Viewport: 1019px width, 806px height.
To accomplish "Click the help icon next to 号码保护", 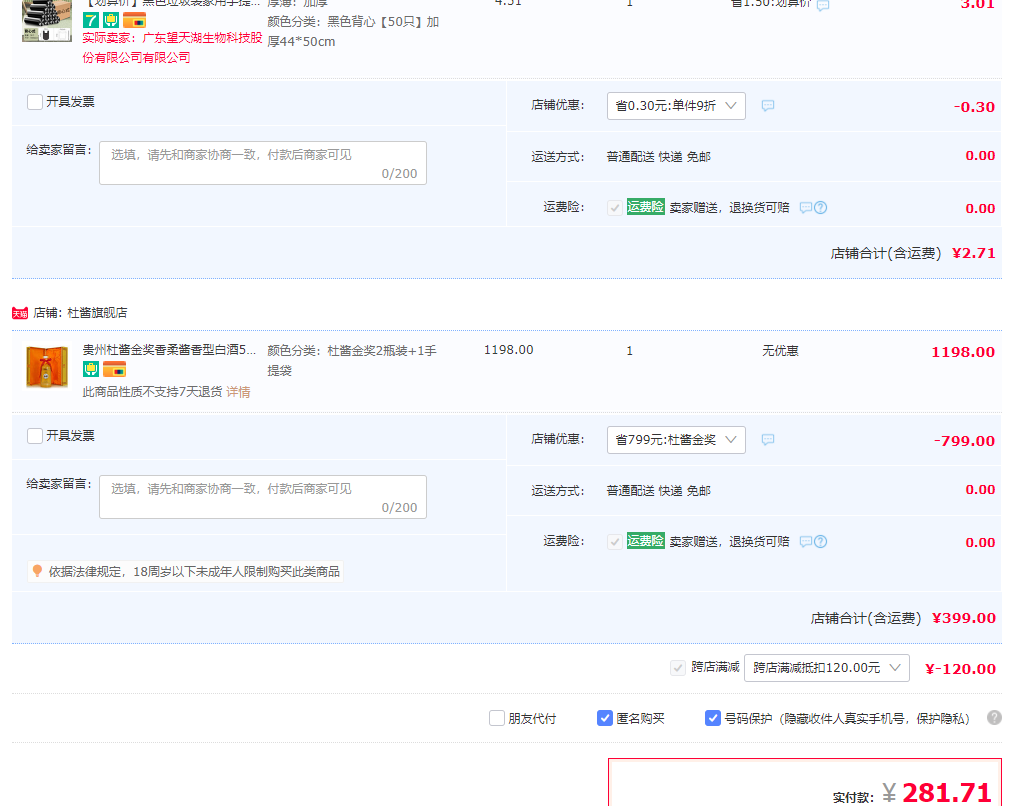I will tap(994, 718).
